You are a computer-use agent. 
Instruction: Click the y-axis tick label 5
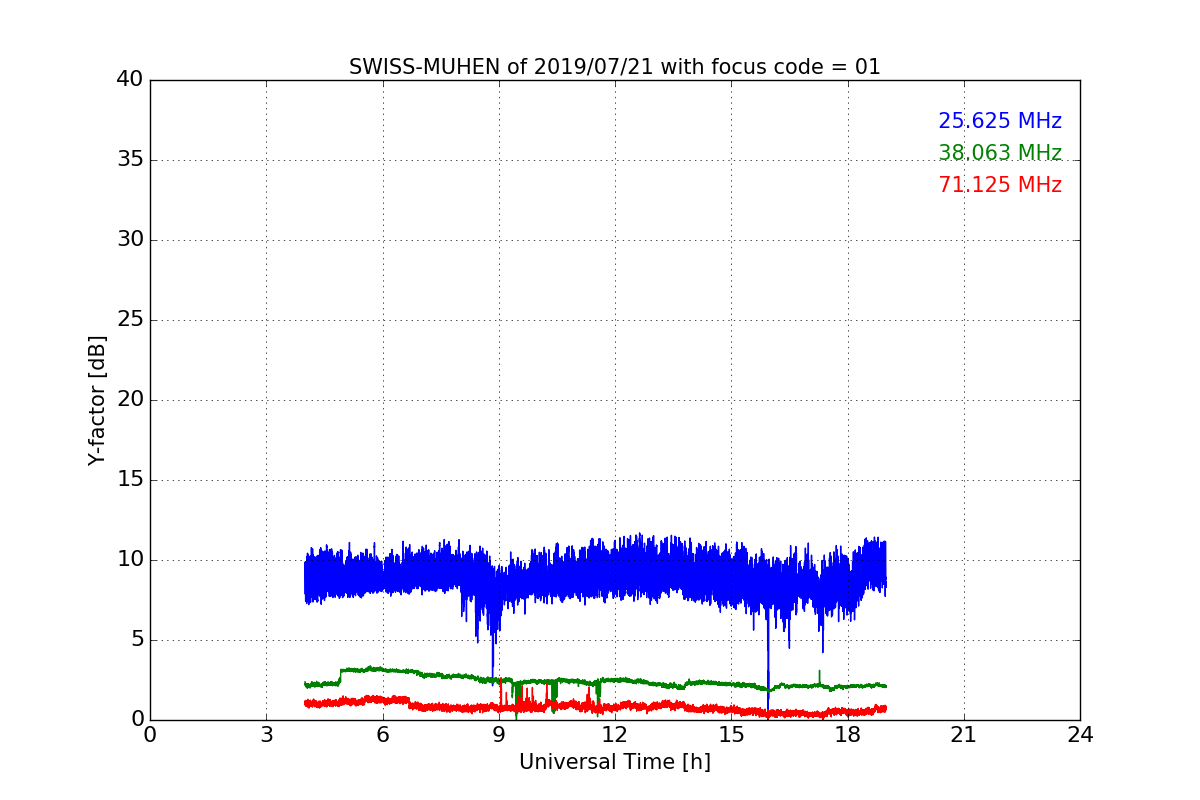pyautogui.click(x=136, y=640)
